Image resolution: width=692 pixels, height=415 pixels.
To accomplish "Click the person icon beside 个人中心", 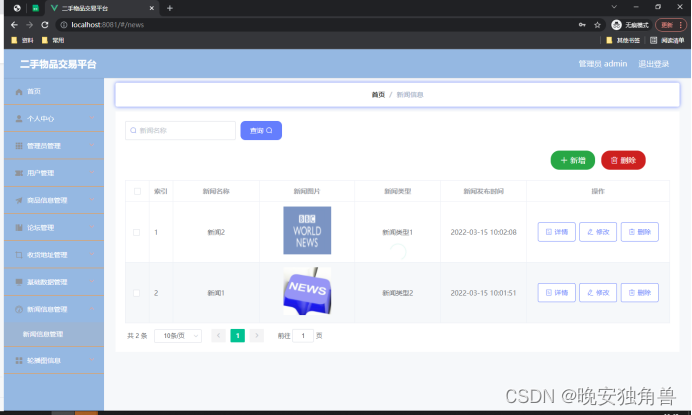I will pos(19,119).
